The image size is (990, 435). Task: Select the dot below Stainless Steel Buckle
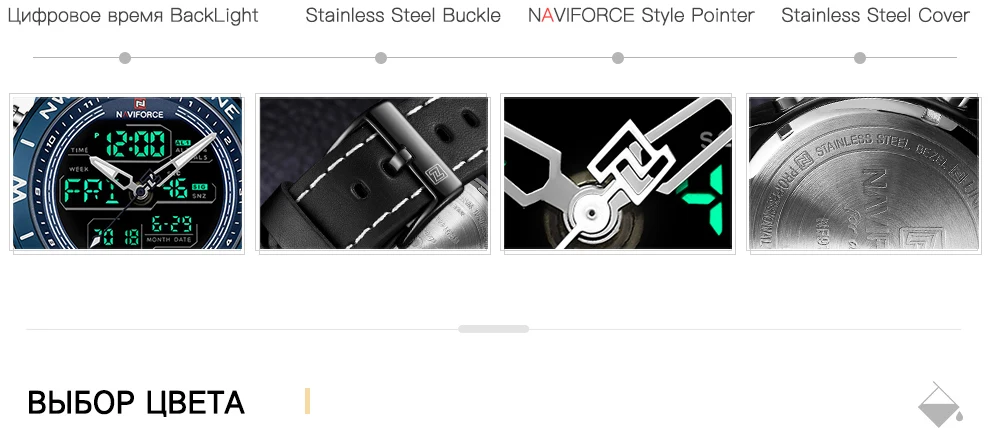point(381,58)
